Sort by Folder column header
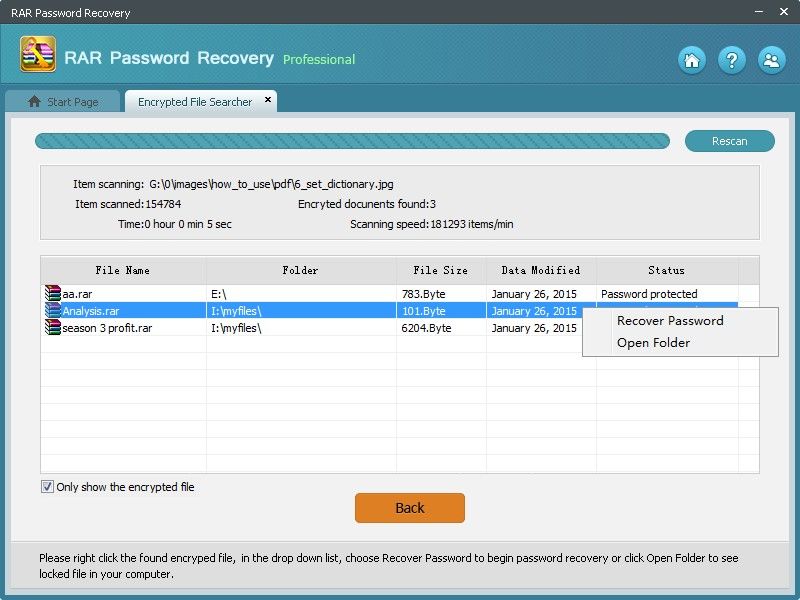This screenshot has width=800, height=600. pyautogui.click(x=301, y=270)
